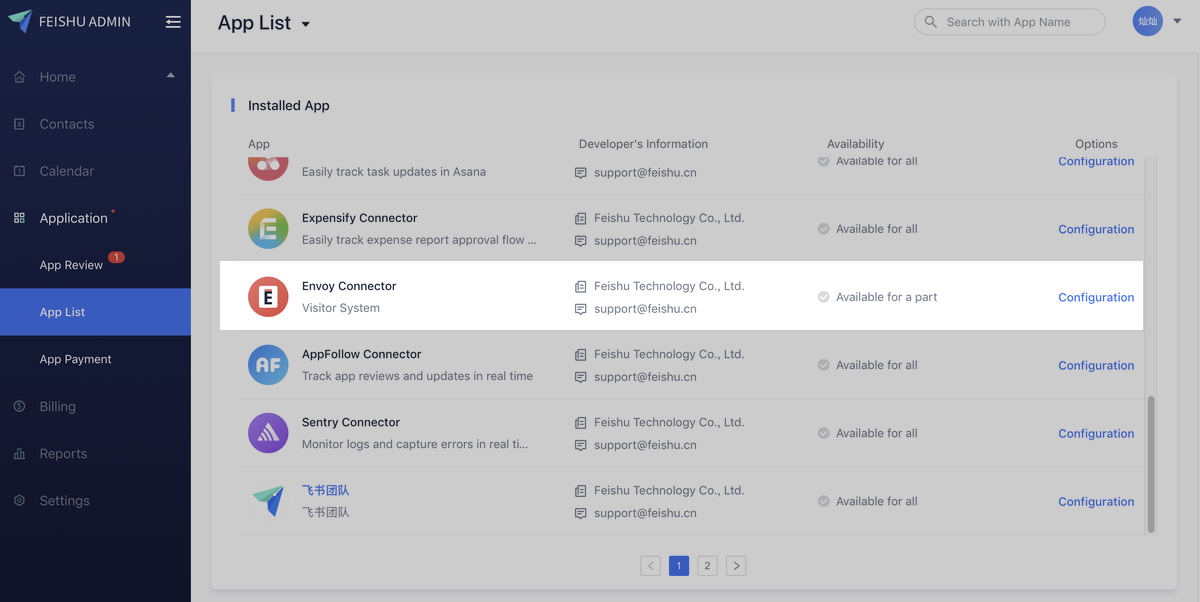Click the Billing sidebar icon
Screen dimensions: 1200x602
(x=19, y=406)
